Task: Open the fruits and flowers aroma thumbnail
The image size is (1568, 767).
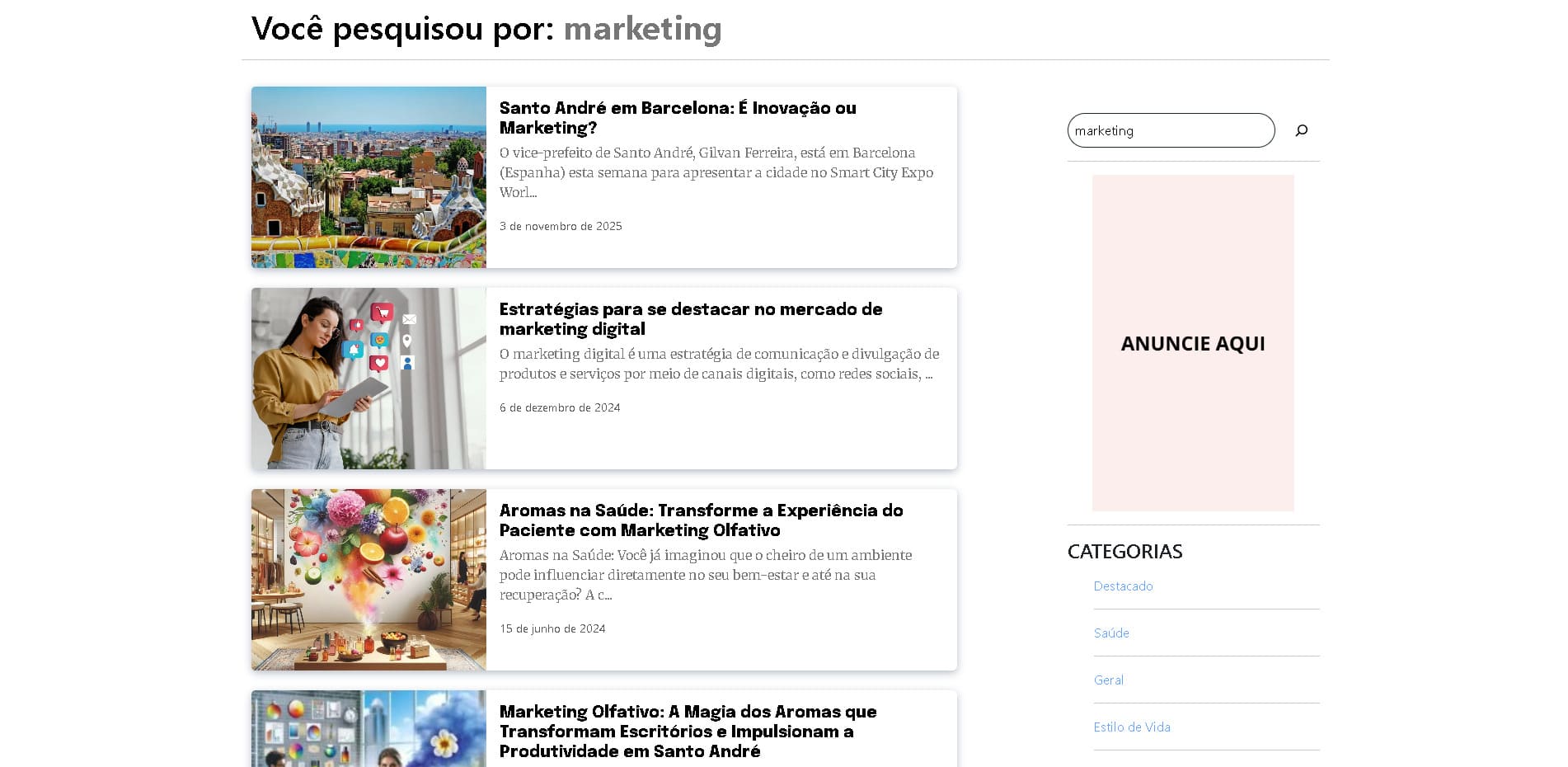Action: click(x=369, y=580)
